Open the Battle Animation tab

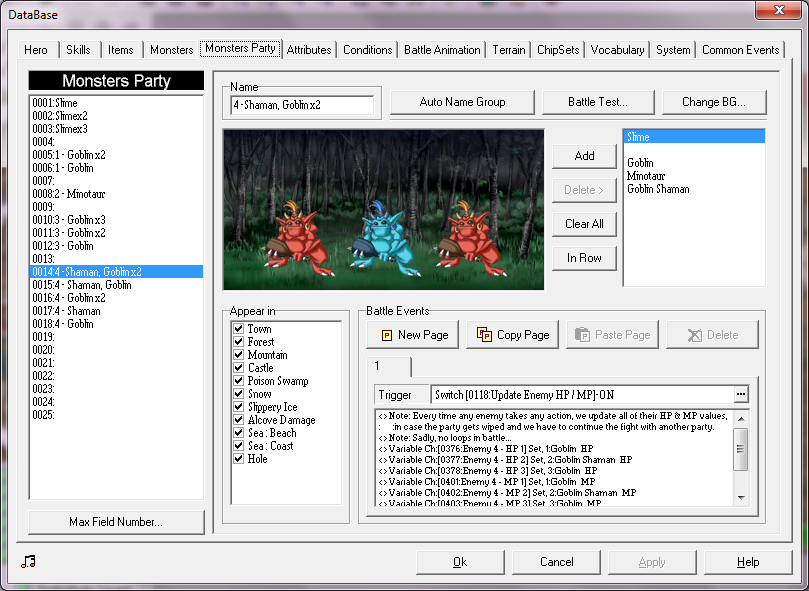pos(442,50)
